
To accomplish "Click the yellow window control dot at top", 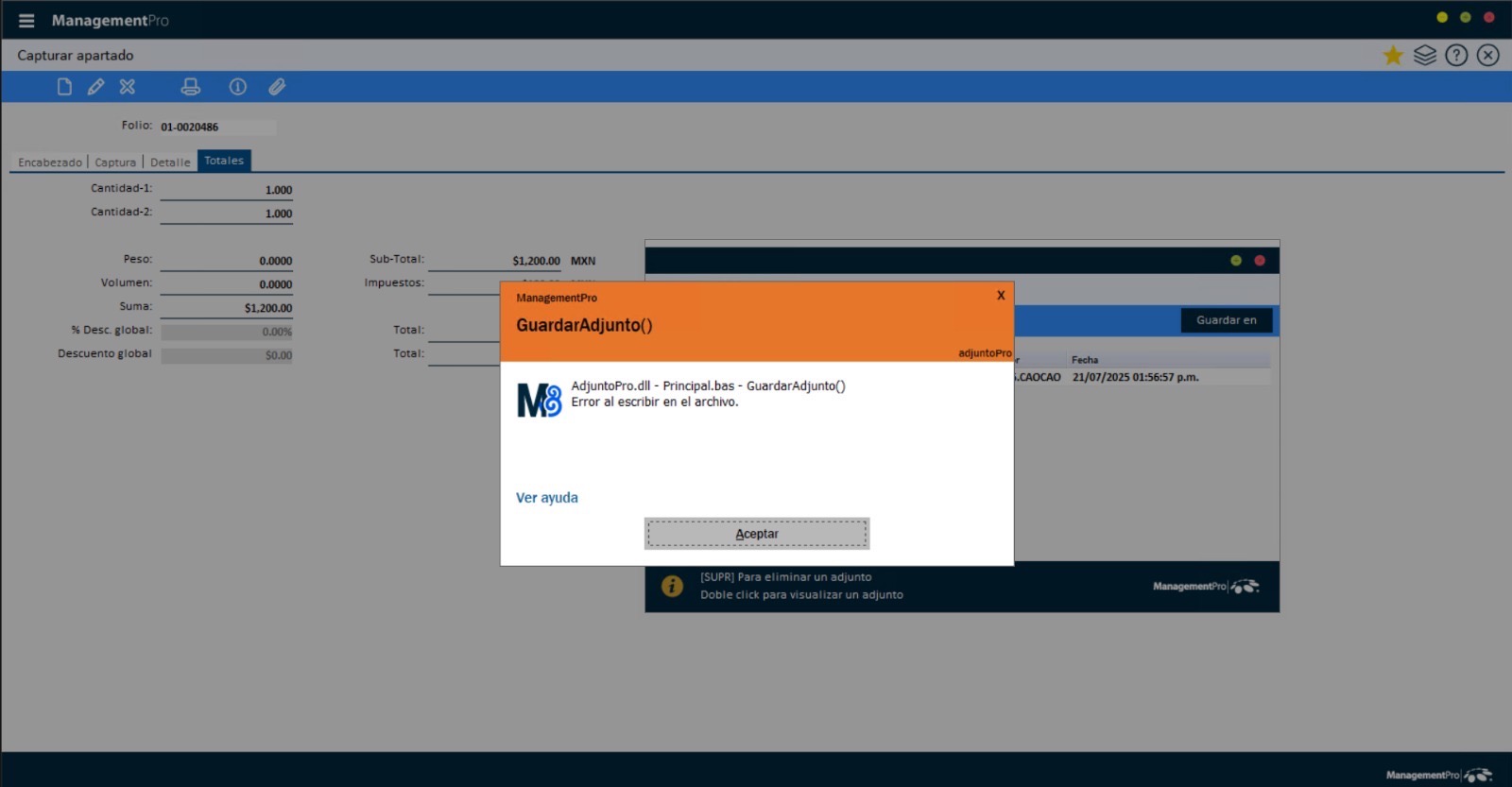I will 1442,17.
